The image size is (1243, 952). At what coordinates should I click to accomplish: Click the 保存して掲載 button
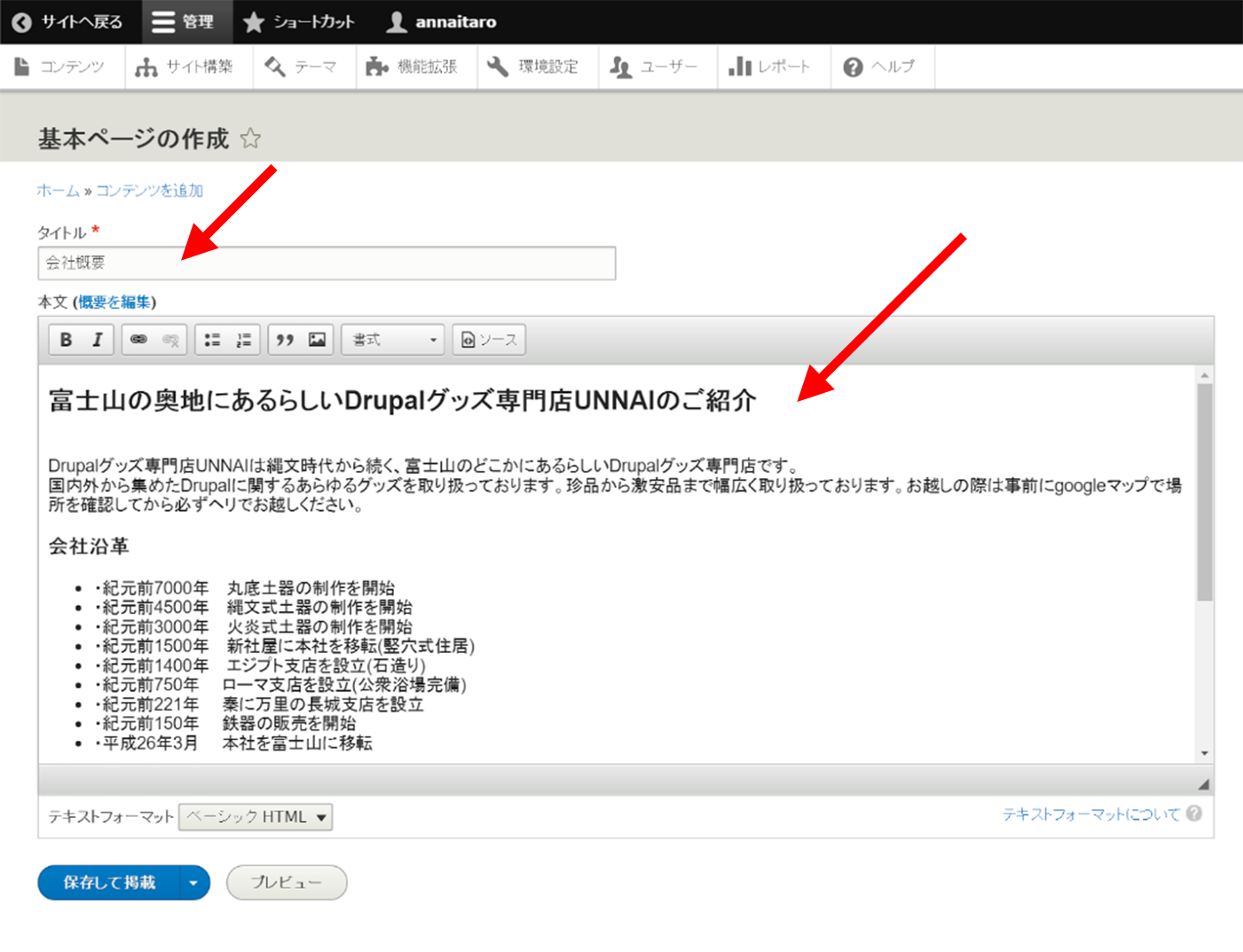pos(109,883)
